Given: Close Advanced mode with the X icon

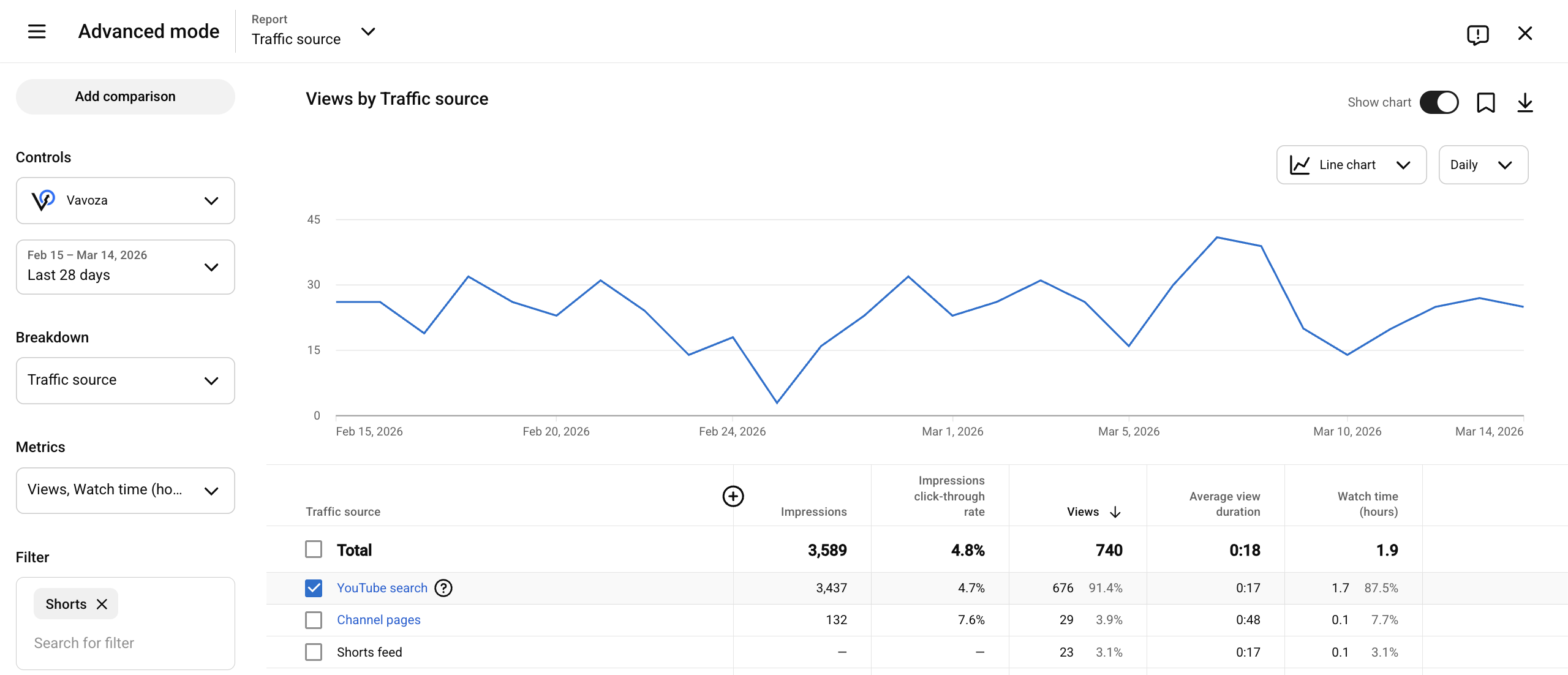Looking at the screenshot, I should (x=1525, y=33).
